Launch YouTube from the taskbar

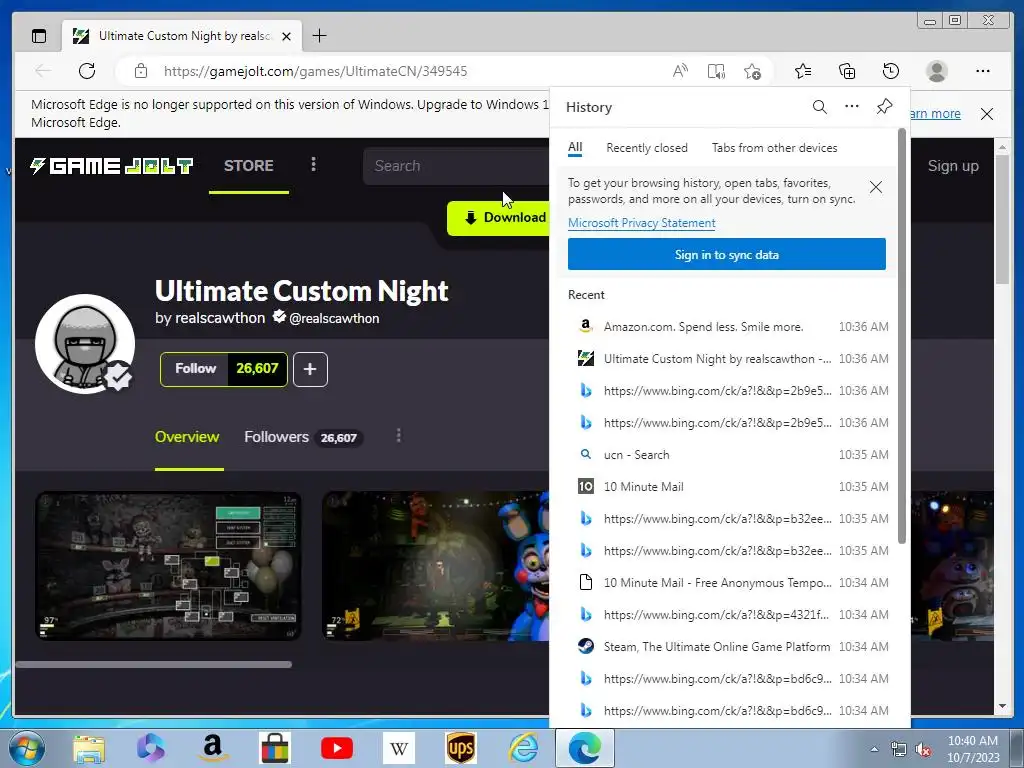pos(337,748)
